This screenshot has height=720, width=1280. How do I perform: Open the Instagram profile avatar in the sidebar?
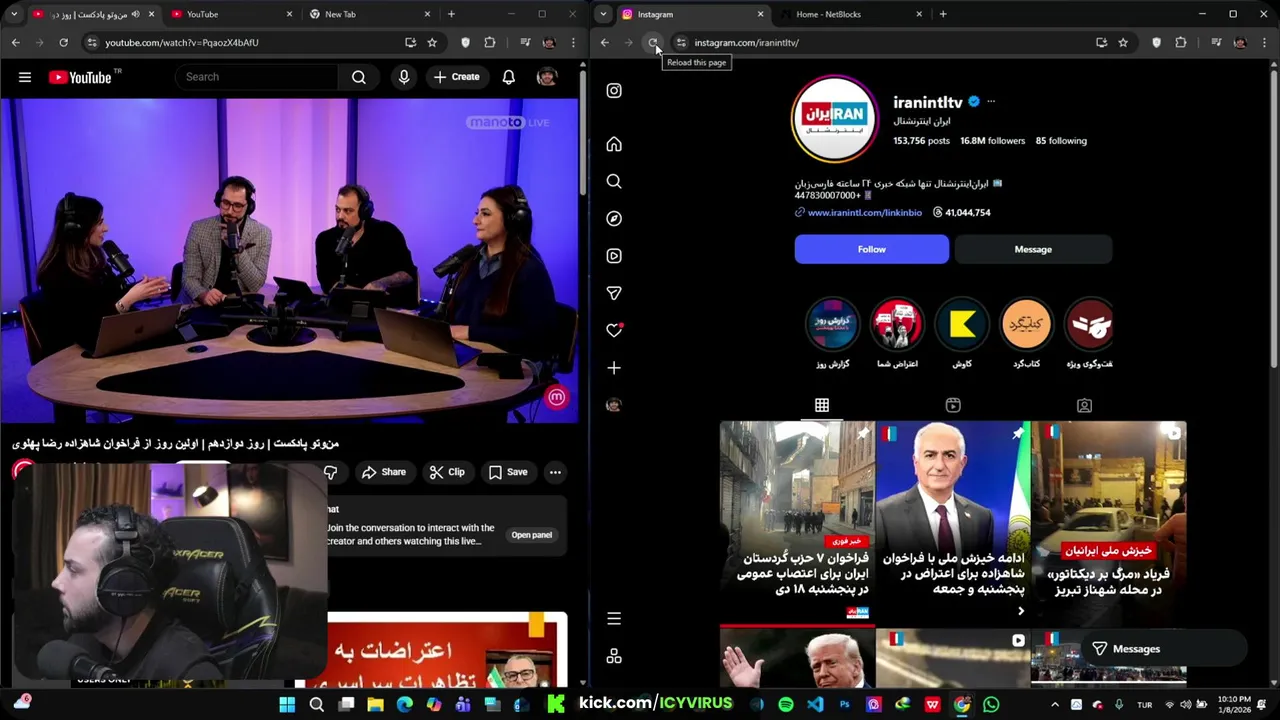pos(614,405)
